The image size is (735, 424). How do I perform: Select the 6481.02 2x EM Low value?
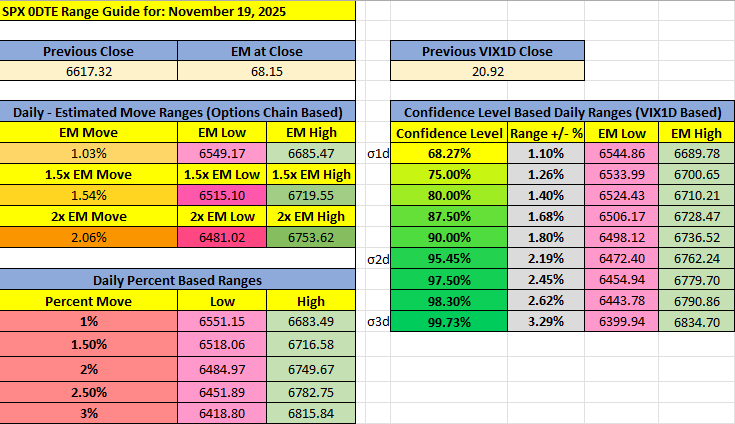tap(222, 237)
